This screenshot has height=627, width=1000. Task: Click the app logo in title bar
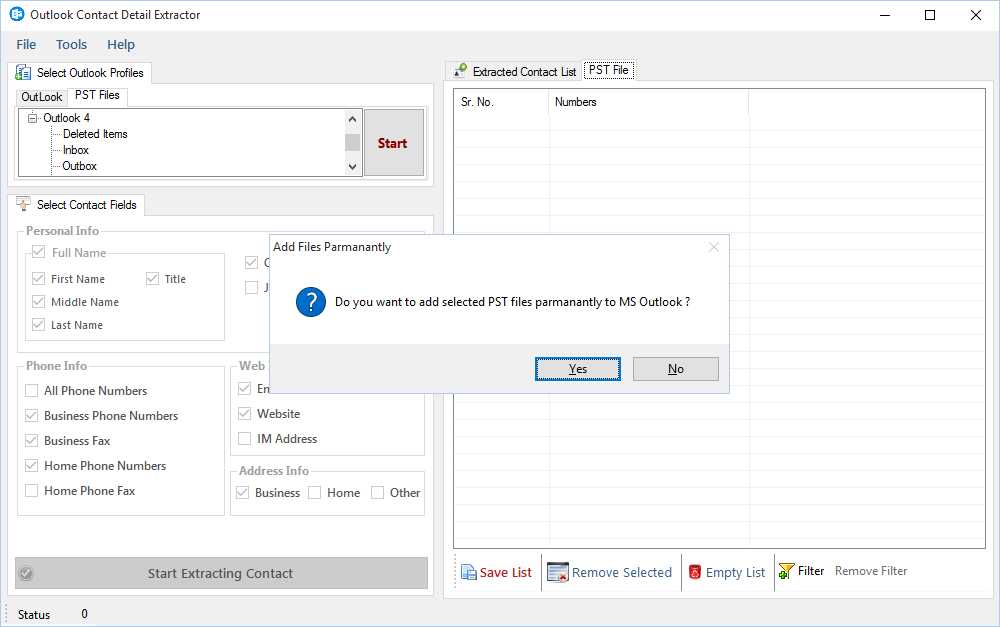point(17,14)
